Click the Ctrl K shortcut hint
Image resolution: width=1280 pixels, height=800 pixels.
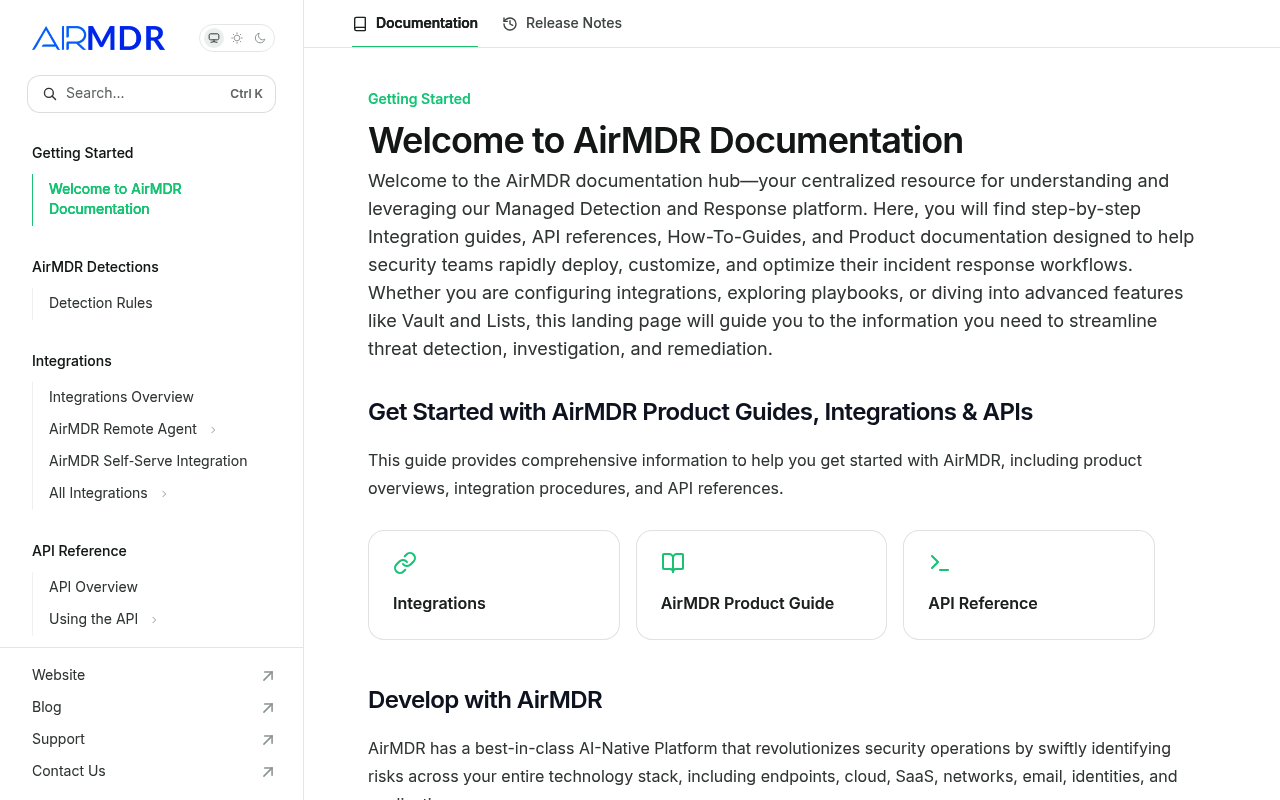pos(246,94)
